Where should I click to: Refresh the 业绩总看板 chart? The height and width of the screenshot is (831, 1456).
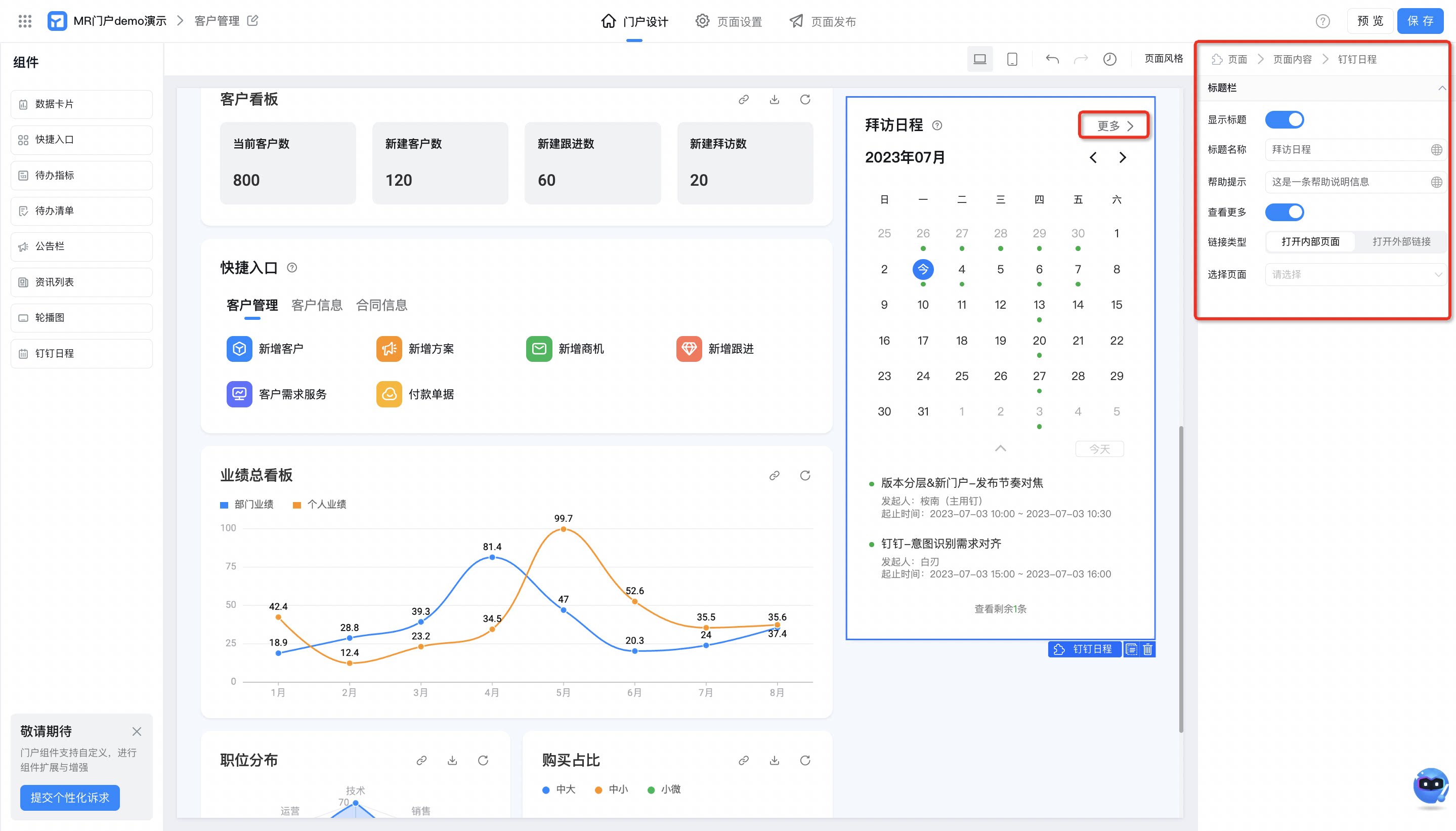(x=805, y=475)
